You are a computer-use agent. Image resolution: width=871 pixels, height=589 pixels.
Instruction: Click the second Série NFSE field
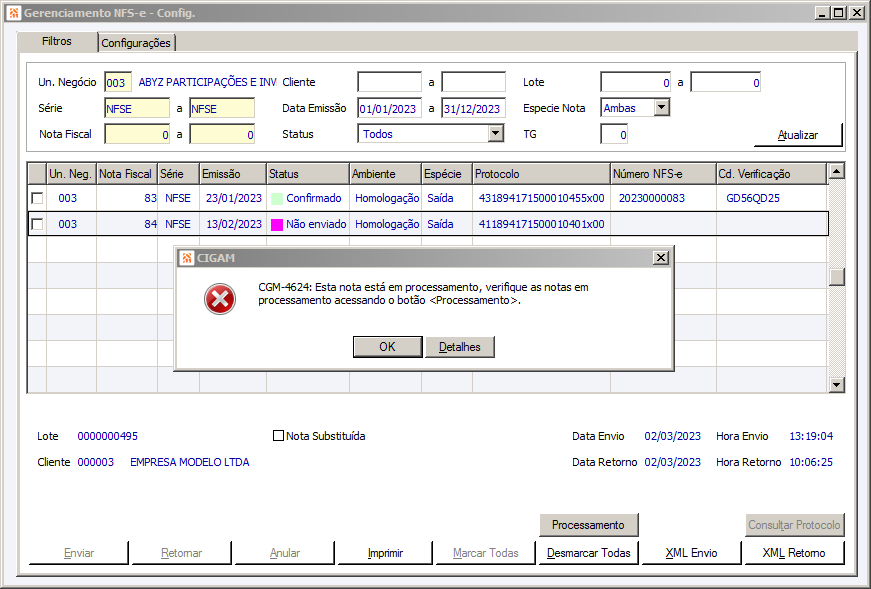(222, 108)
